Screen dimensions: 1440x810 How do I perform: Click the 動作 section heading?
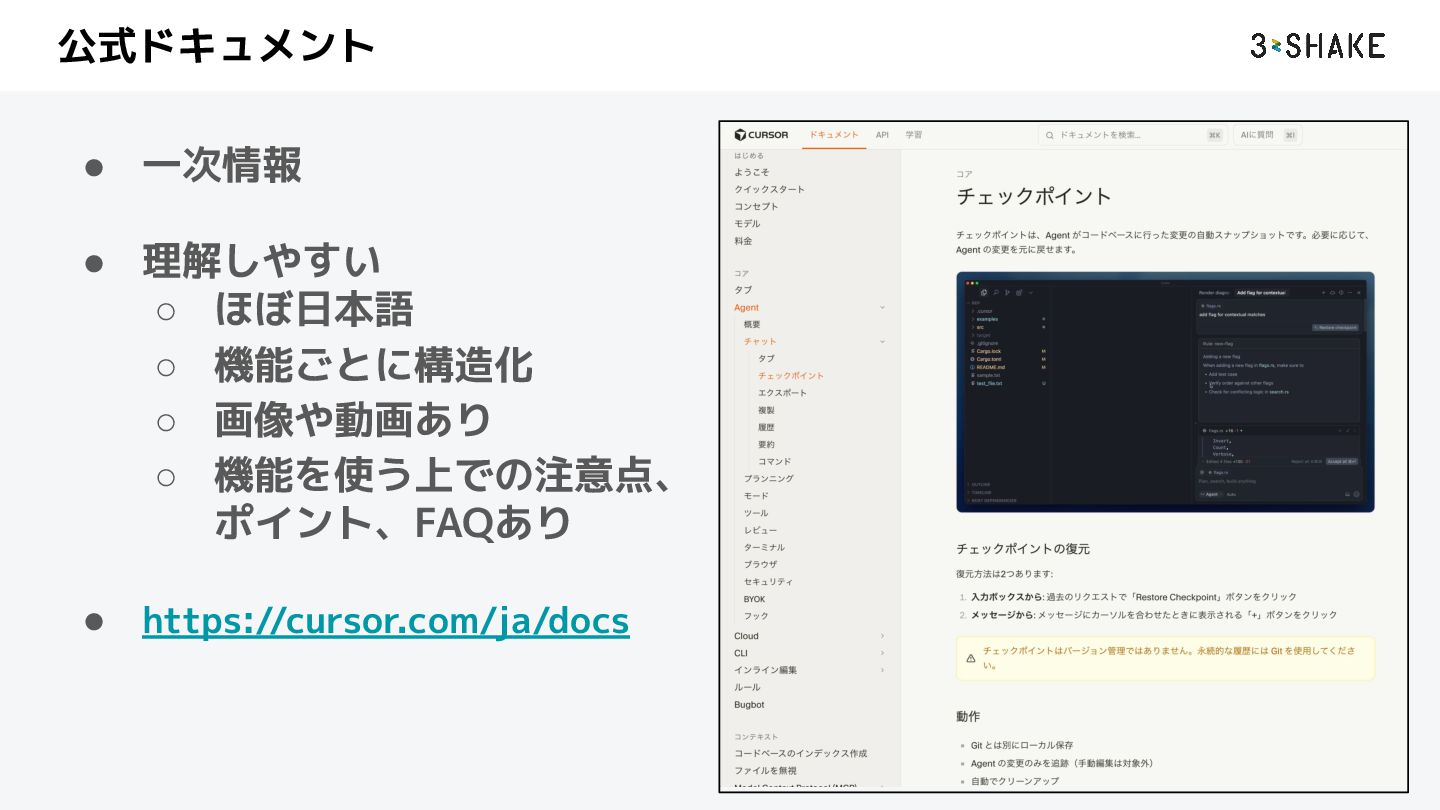click(x=968, y=716)
